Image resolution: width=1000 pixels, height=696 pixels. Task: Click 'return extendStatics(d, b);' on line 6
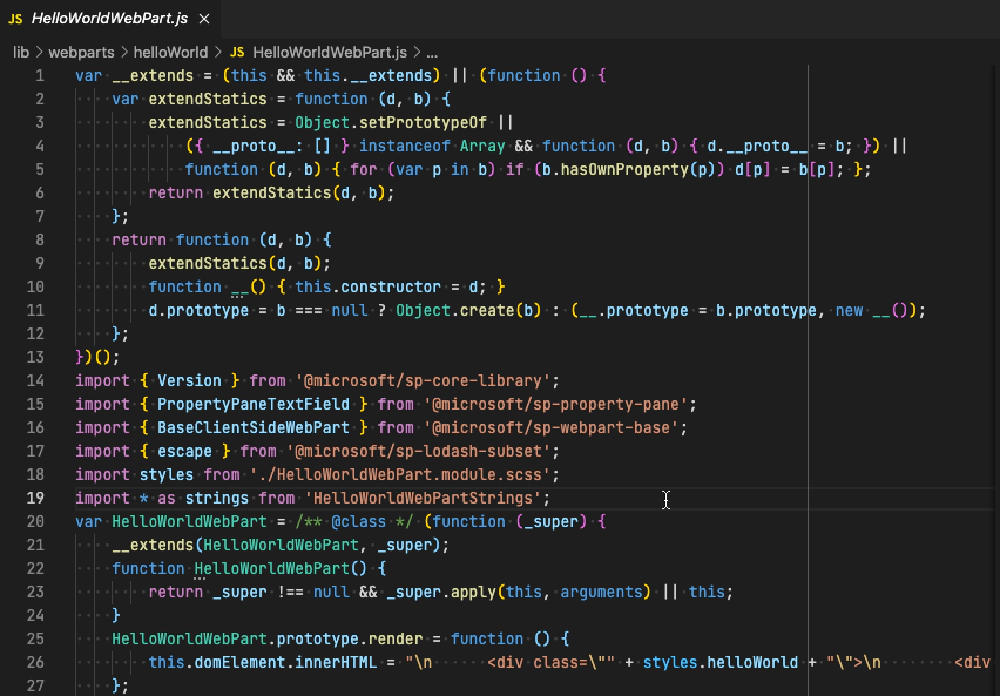click(x=272, y=193)
